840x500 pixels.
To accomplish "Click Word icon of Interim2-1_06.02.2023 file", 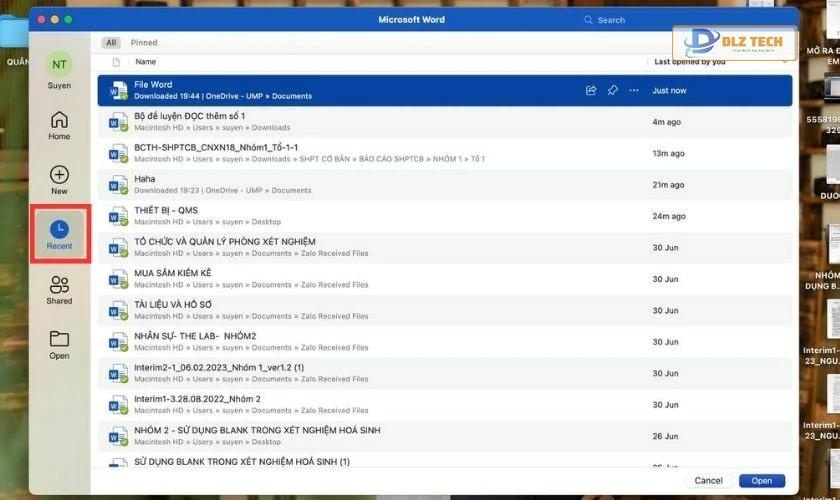I will coord(118,374).
